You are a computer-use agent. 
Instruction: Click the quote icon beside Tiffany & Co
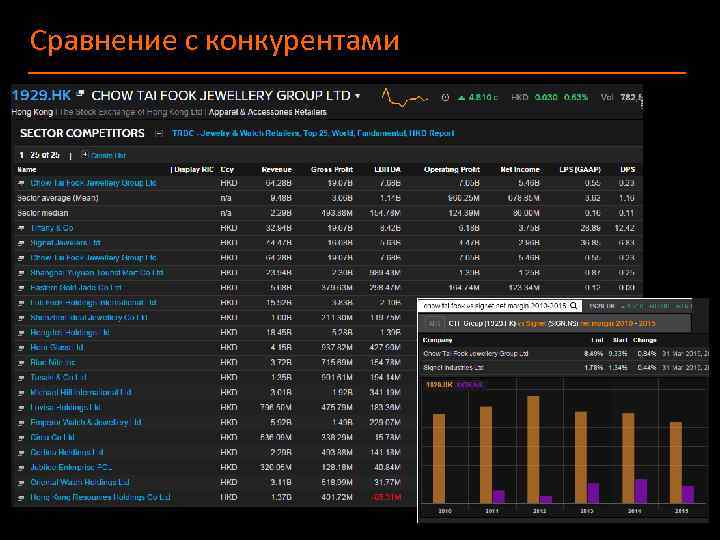(x=21, y=228)
